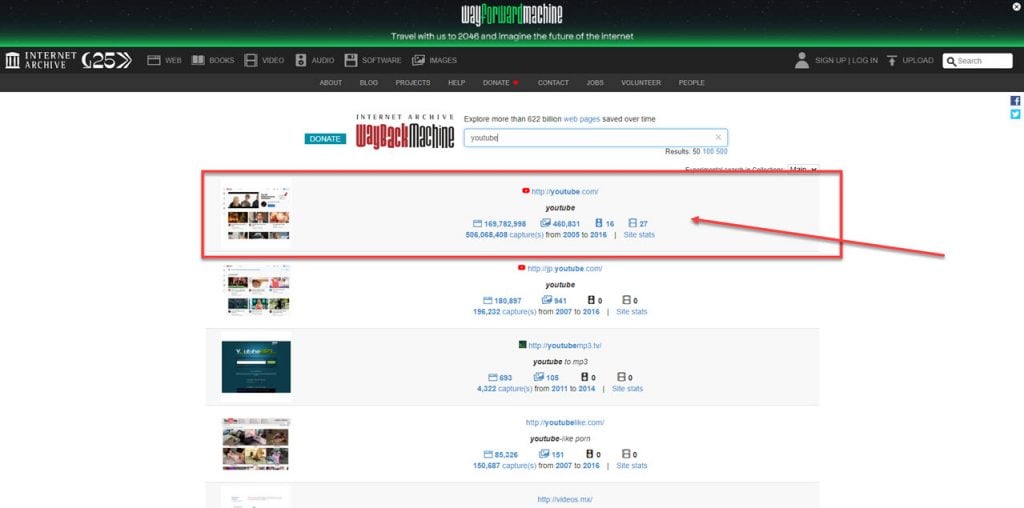Show 500 results per page
This screenshot has width=1024, height=508.
[x=722, y=151]
